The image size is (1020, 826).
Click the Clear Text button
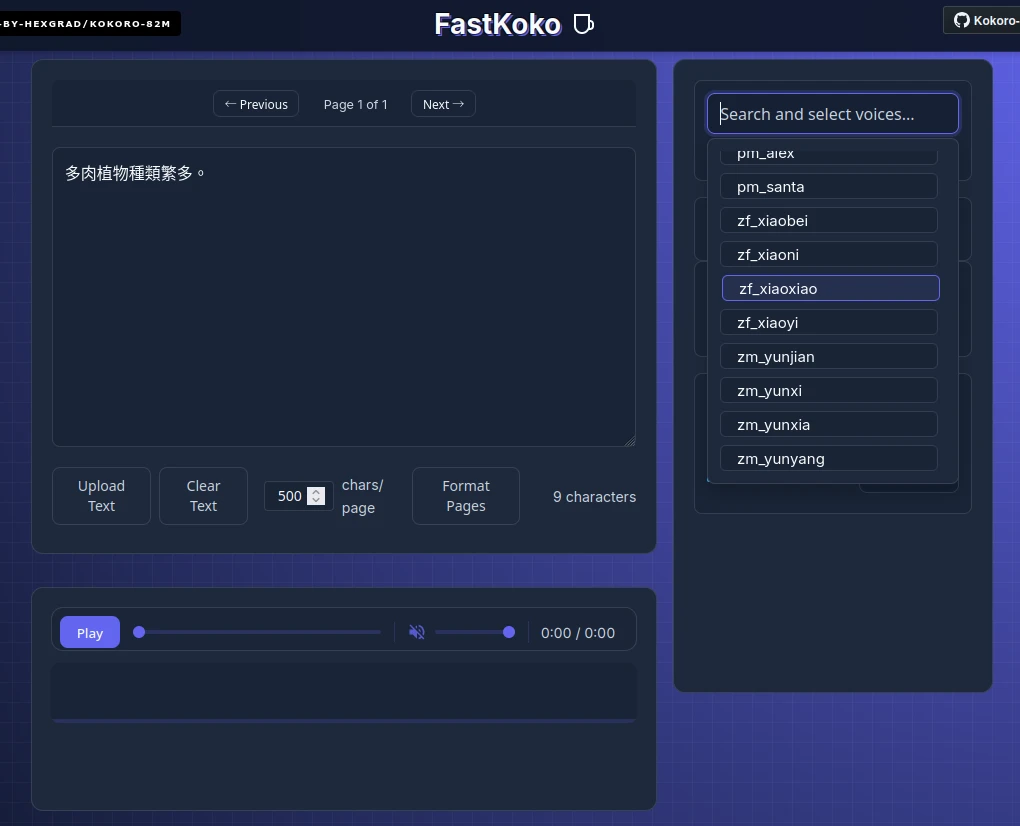tap(203, 496)
